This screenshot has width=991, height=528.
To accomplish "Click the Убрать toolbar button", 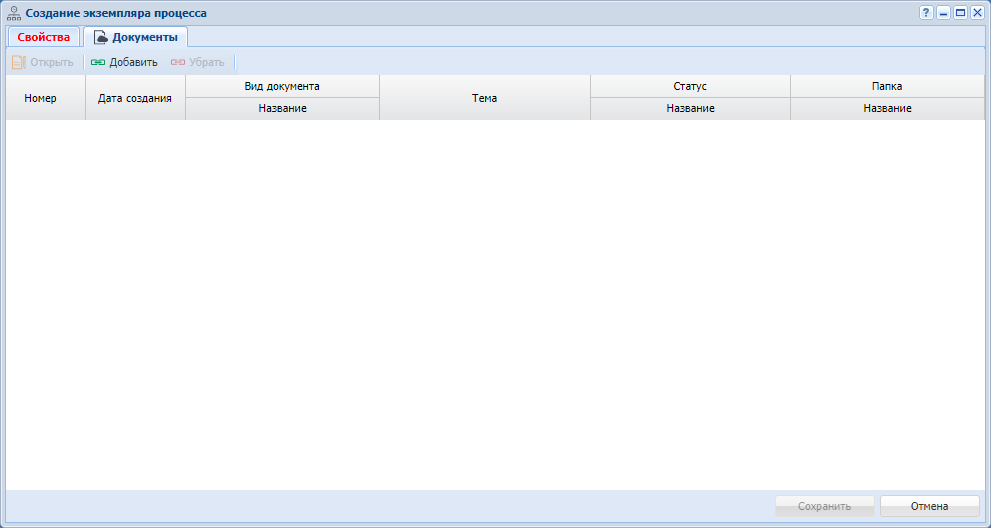I will (198, 63).
